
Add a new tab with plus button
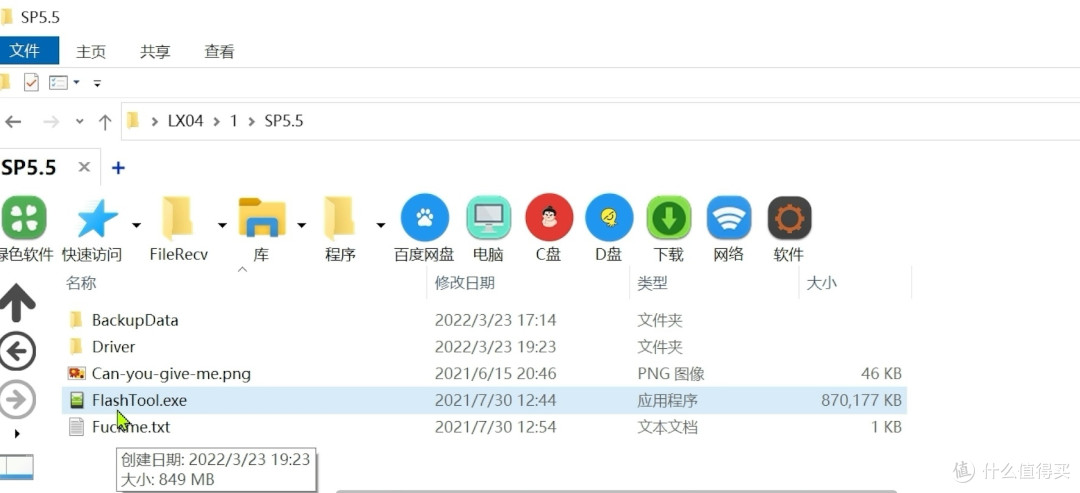pyautogui.click(x=118, y=167)
